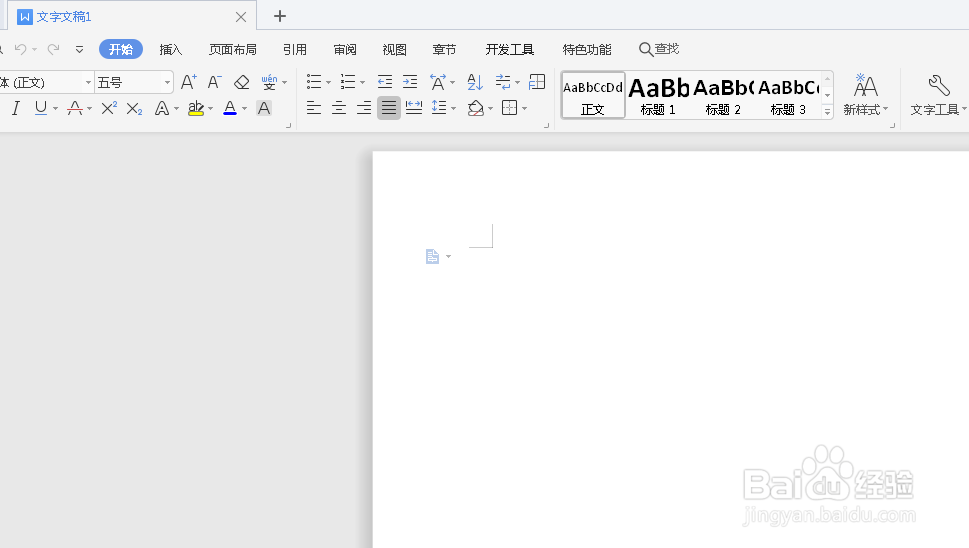
Task: Click the increase indent icon
Action: coord(410,82)
